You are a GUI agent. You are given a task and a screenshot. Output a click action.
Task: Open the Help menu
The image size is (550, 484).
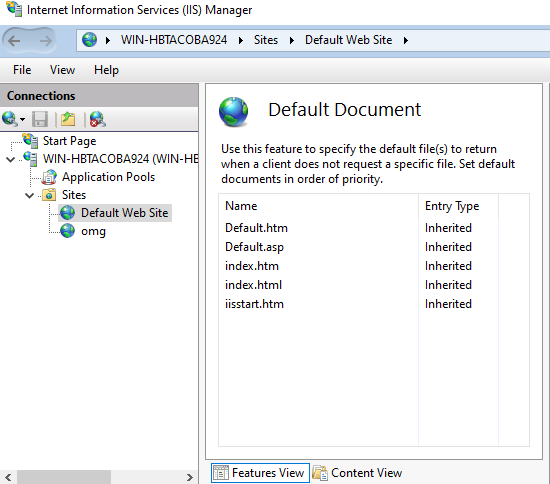tap(106, 70)
